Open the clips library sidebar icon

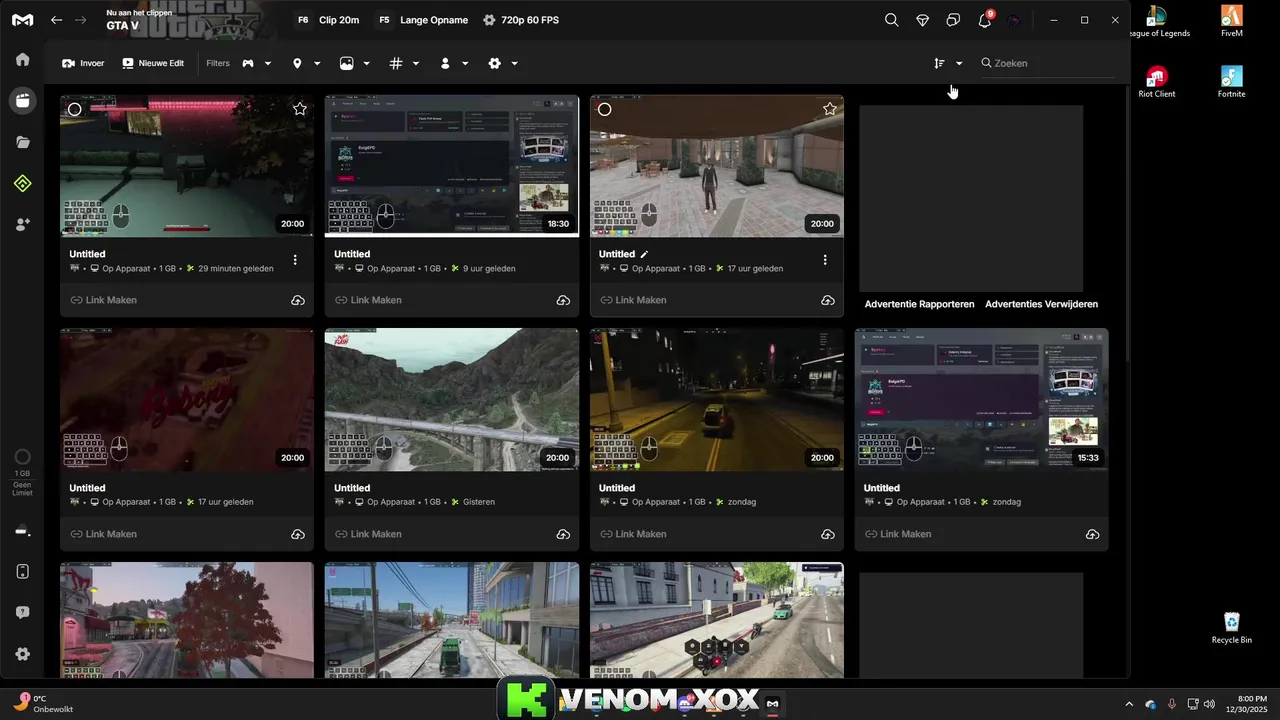click(22, 101)
